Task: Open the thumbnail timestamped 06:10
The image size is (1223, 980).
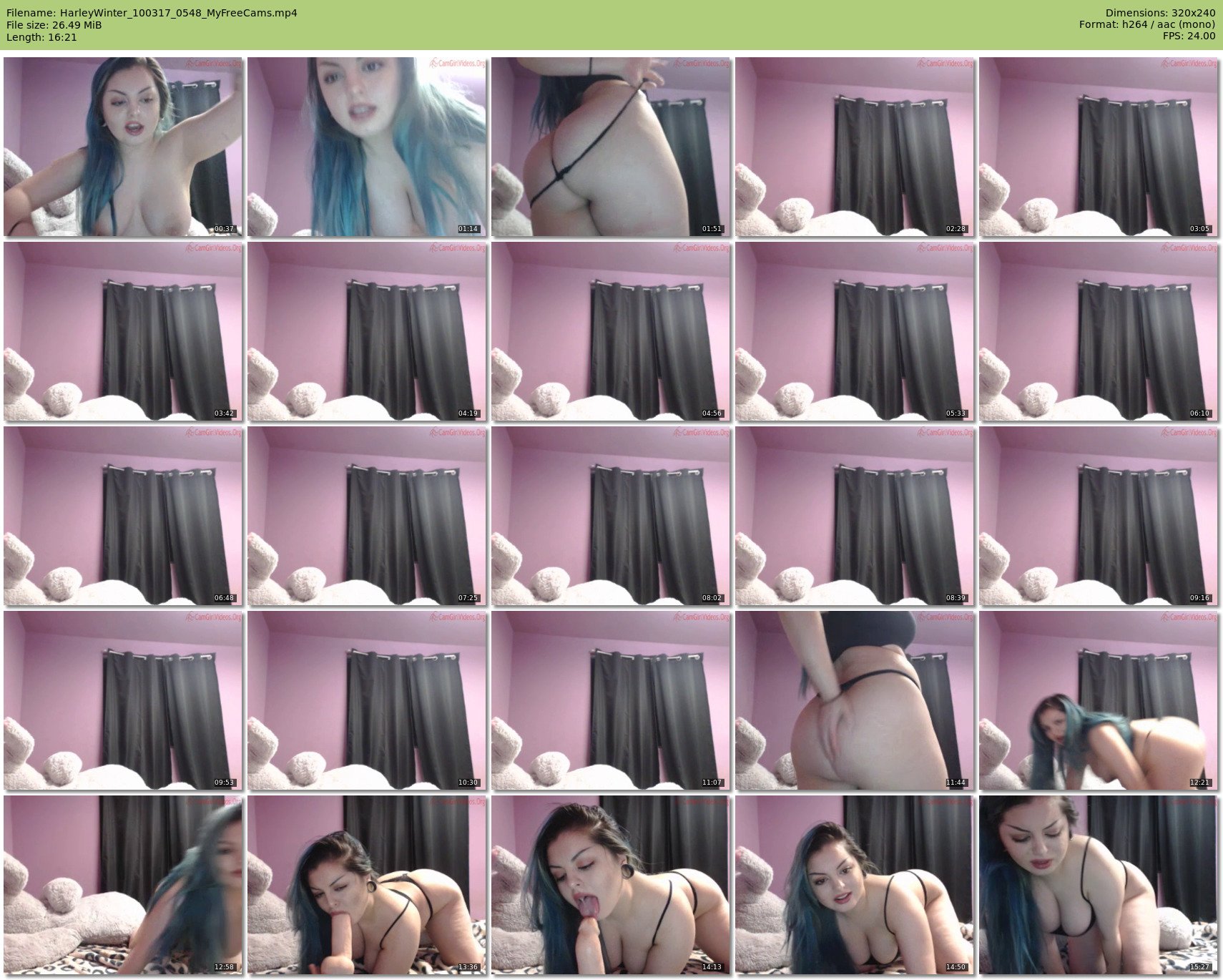Action: tap(1098, 331)
